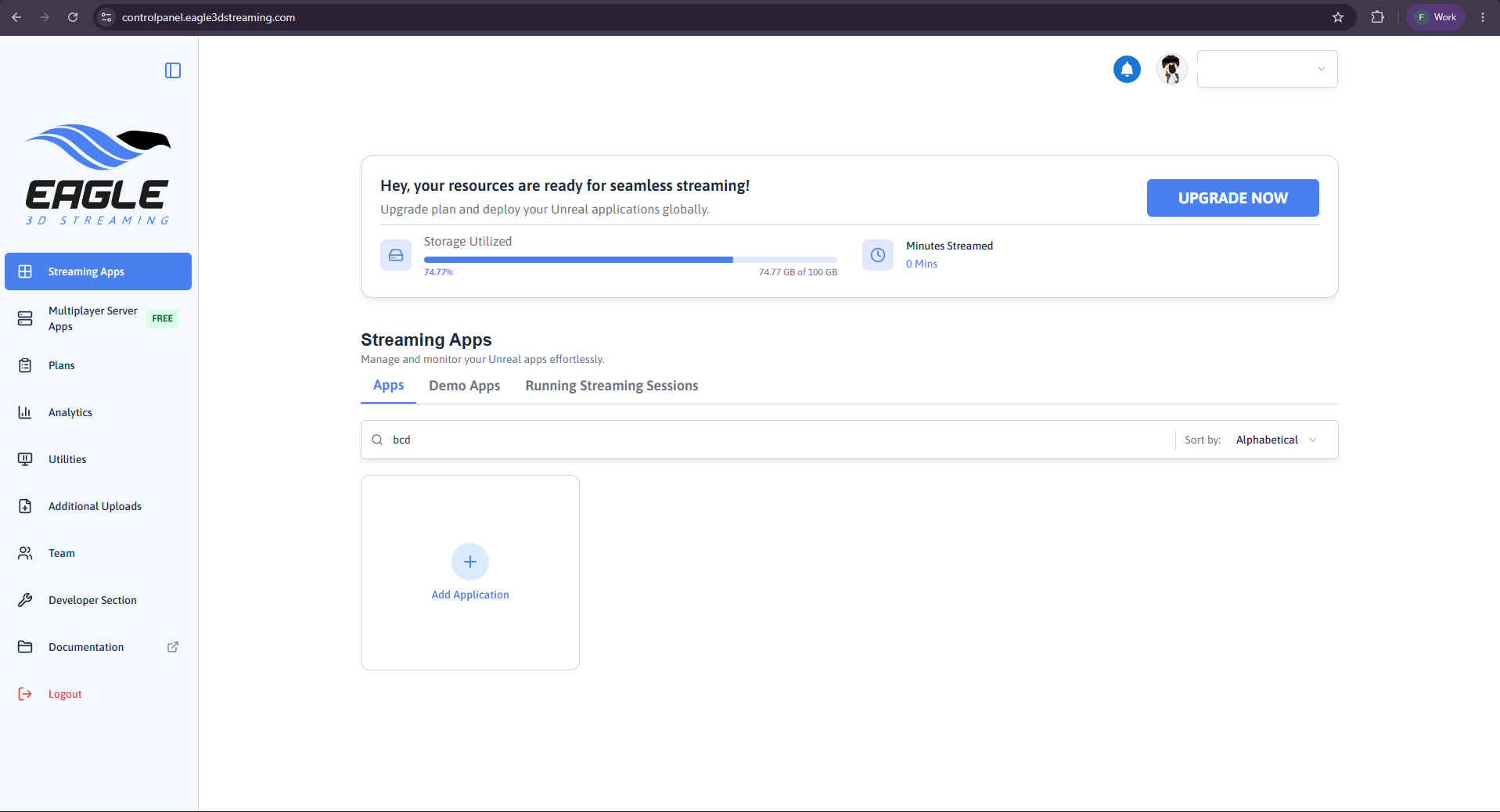Go to Plans page
Image resolution: width=1500 pixels, height=812 pixels.
(x=98, y=365)
